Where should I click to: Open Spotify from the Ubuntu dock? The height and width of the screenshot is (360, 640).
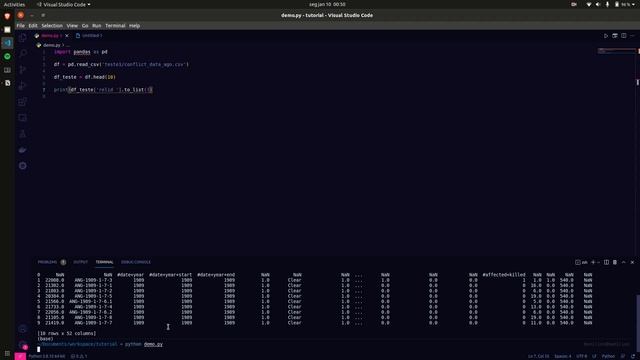[x=7, y=56]
